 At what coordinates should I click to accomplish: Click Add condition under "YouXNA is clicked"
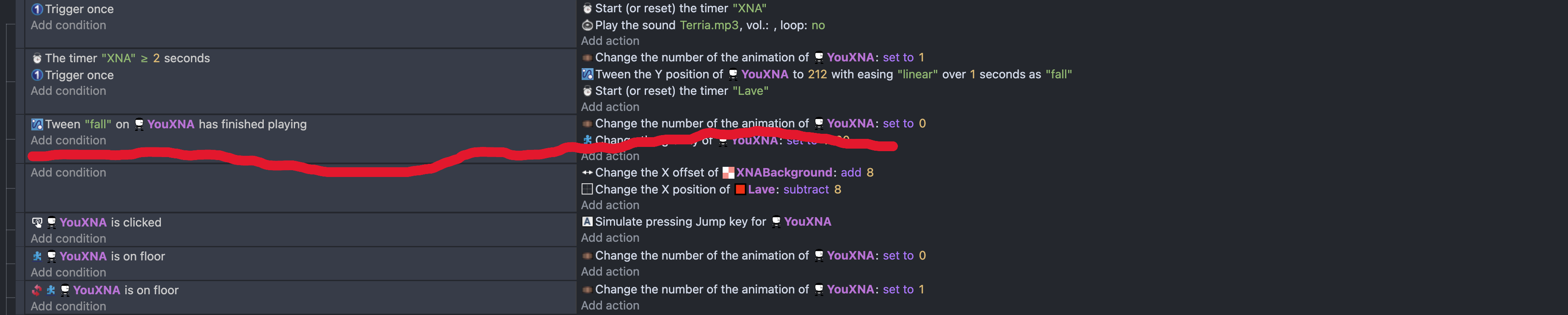pyautogui.click(x=68, y=238)
